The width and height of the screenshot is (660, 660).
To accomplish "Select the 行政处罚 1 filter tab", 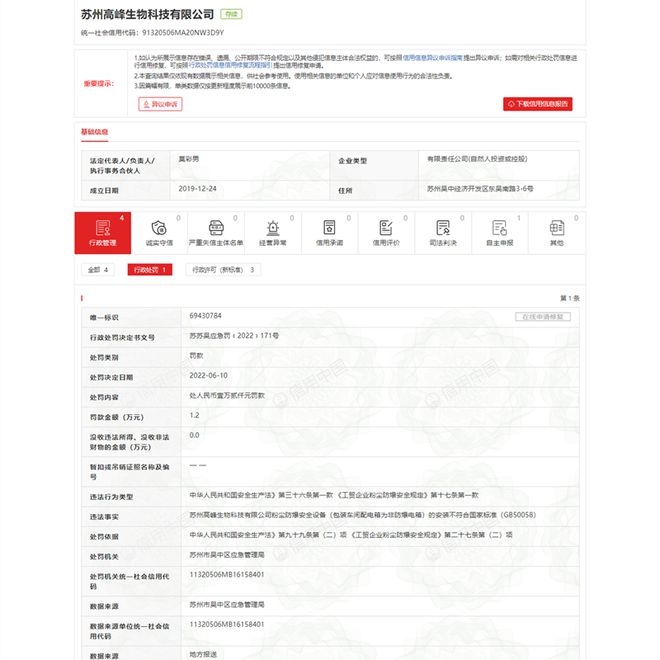I will click(150, 270).
